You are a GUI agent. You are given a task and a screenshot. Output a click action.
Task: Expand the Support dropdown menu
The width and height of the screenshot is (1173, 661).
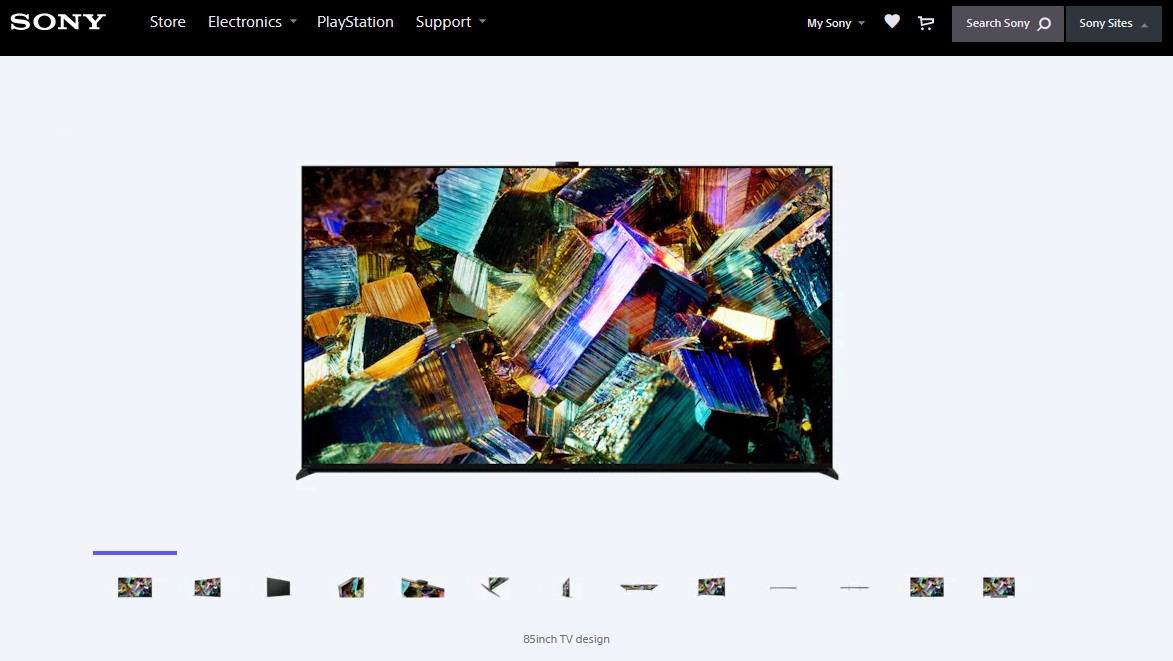coord(451,22)
